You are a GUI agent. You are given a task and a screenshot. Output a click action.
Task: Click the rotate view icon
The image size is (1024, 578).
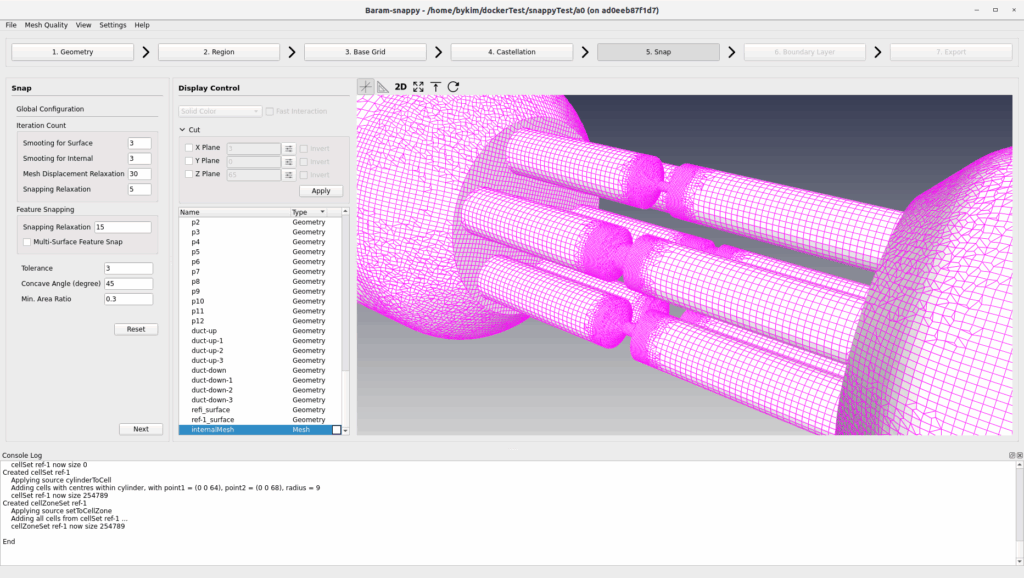(453, 87)
